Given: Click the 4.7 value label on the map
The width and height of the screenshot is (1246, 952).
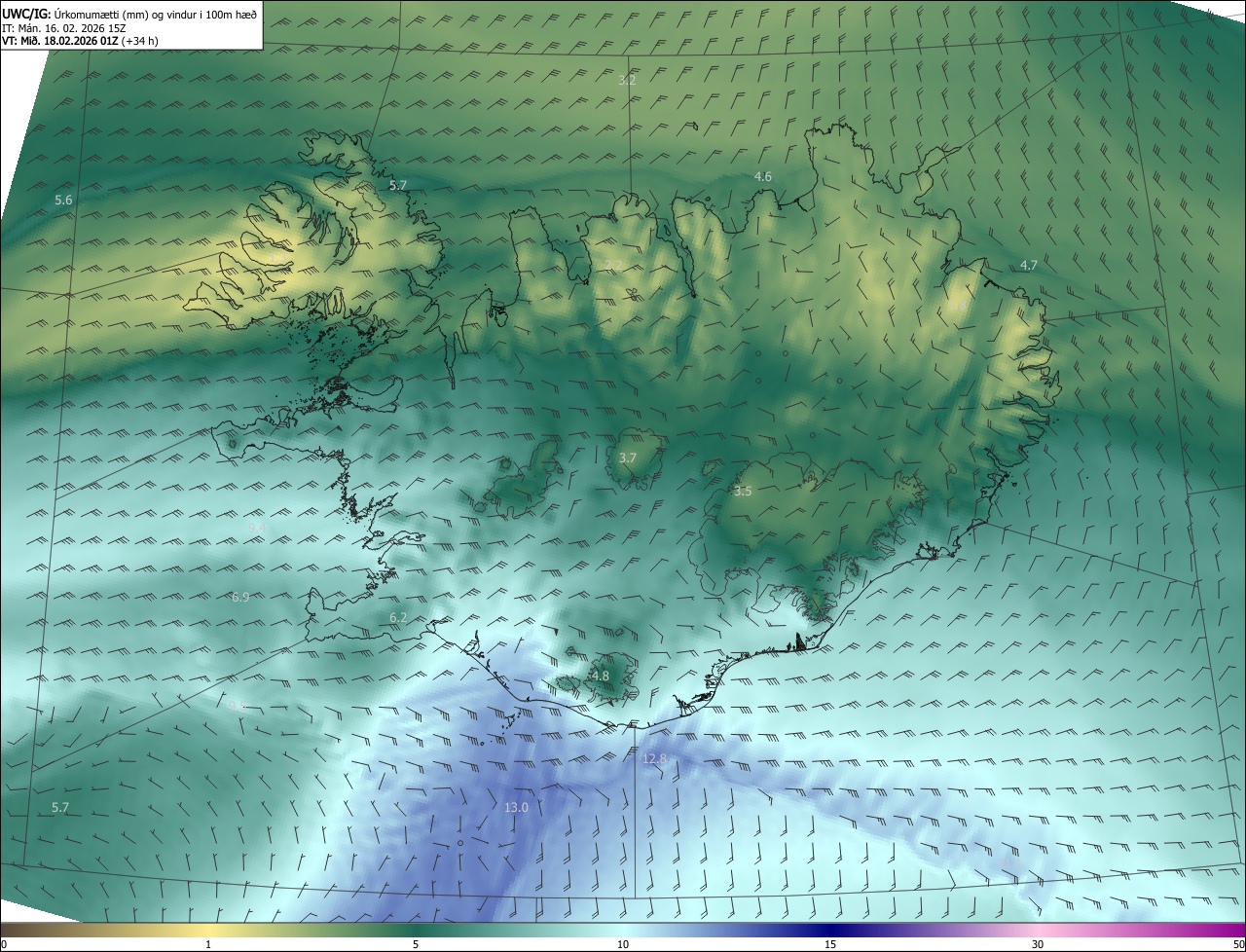Looking at the screenshot, I should [1029, 265].
